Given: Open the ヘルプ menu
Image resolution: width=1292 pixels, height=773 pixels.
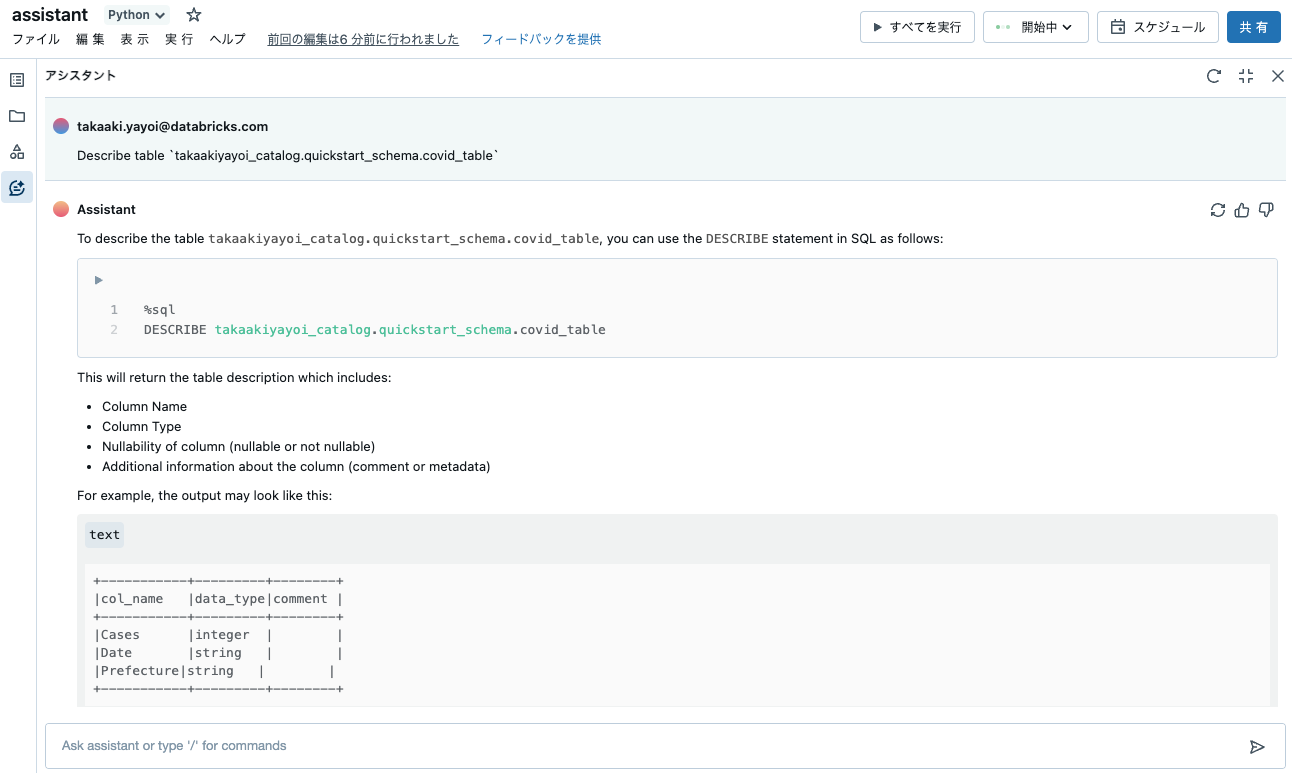Looking at the screenshot, I should click(228, 39).
